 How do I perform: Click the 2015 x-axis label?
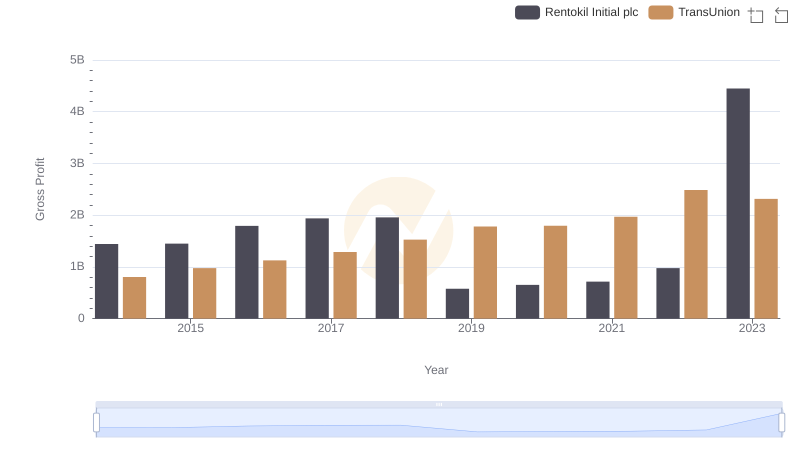click(190, 328)
